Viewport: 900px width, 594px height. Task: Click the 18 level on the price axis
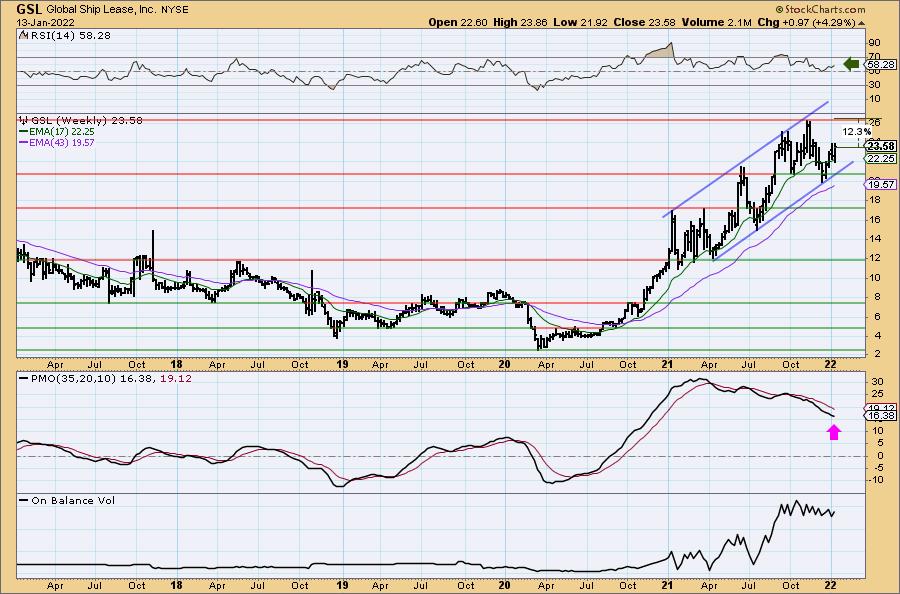pos(875,200)
